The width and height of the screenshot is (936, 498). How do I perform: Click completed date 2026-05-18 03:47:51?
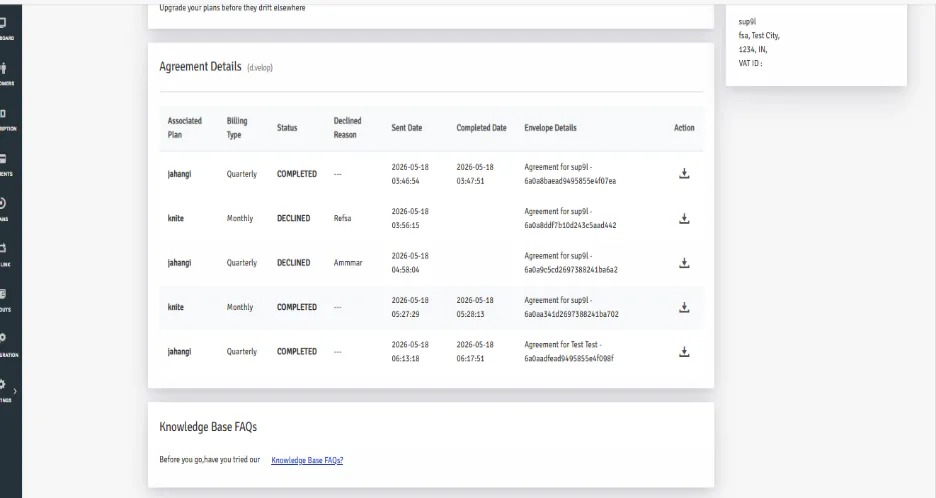click(x=475, y=174)
